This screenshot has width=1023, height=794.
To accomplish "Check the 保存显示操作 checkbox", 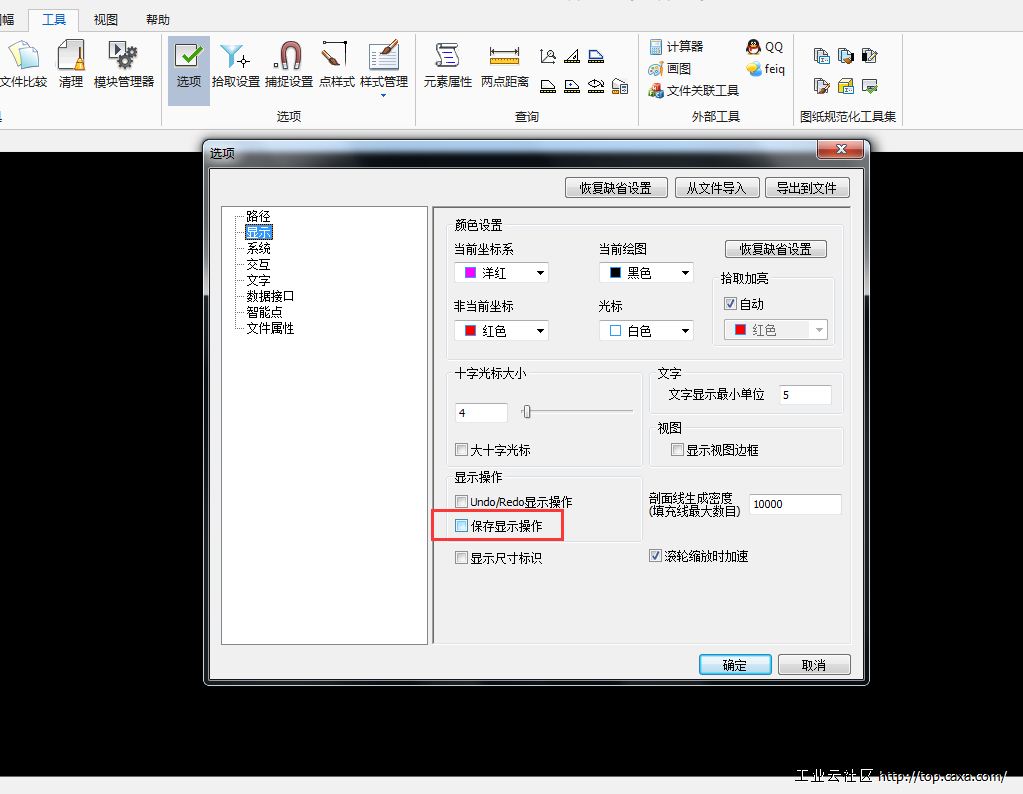I will (461, 525).
